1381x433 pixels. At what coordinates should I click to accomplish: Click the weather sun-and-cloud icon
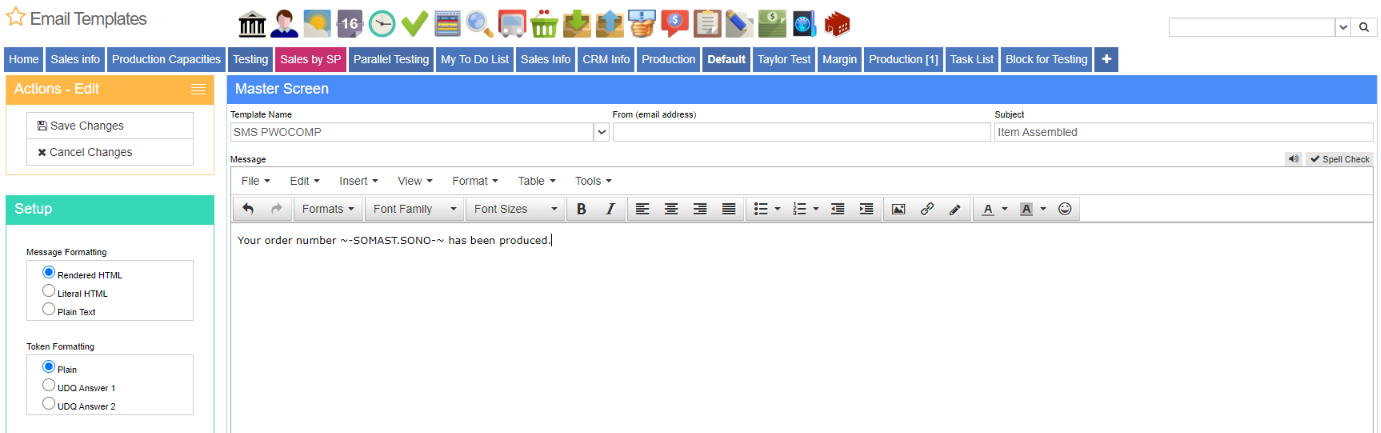[317, 22]
